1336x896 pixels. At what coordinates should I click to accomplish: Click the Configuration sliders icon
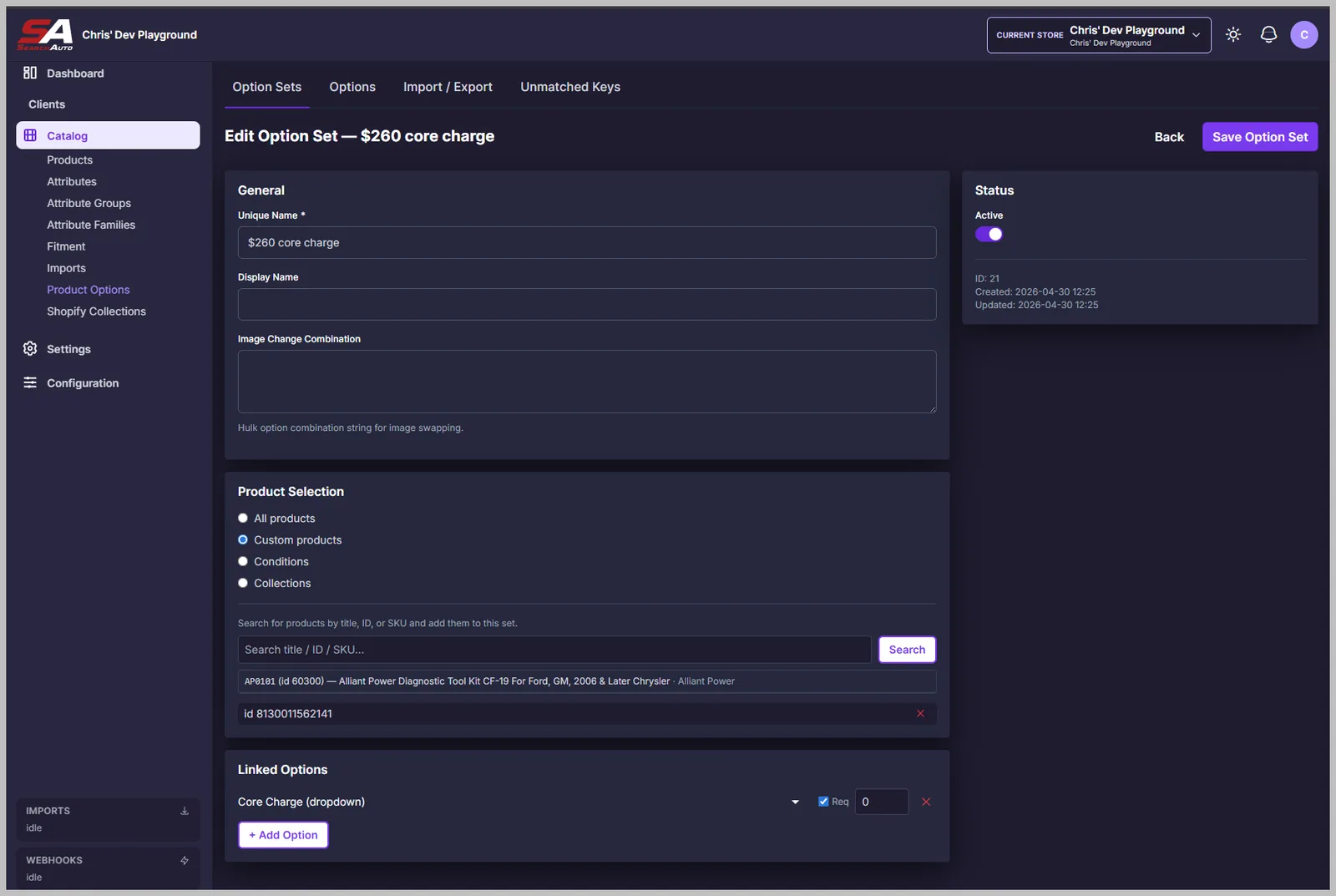click(30, 382)
